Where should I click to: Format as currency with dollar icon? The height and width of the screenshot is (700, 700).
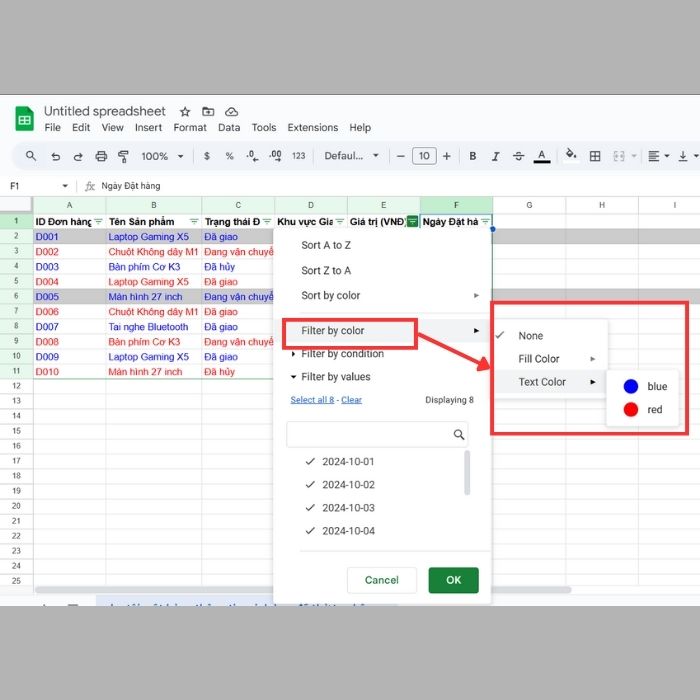pos(207,156)
